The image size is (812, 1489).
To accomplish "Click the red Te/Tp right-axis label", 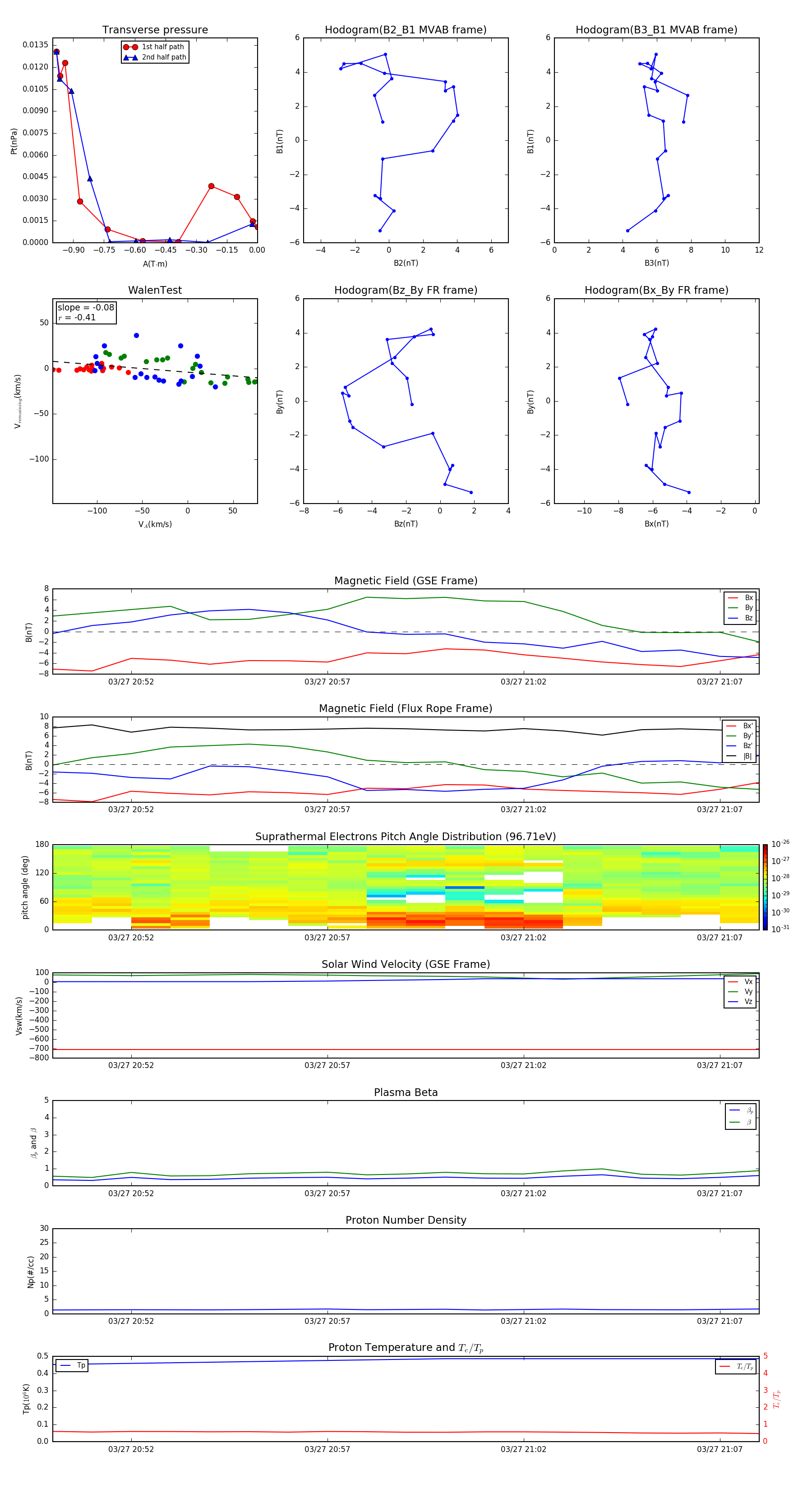I will [776, 1399].
